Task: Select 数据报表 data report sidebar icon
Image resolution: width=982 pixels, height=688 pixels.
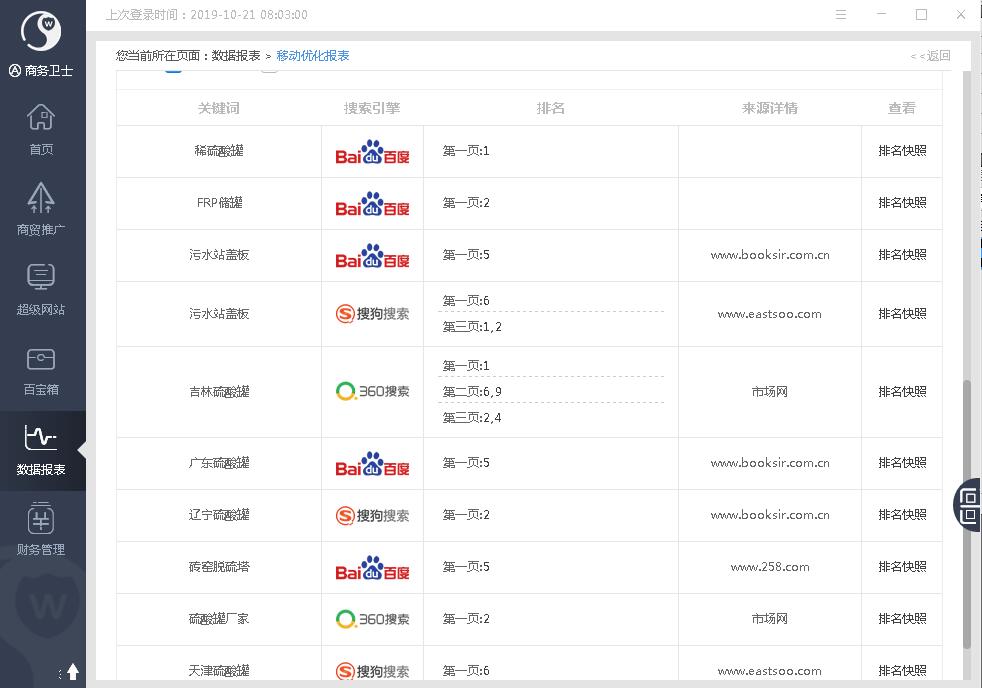Action: (x=41, y=450)
